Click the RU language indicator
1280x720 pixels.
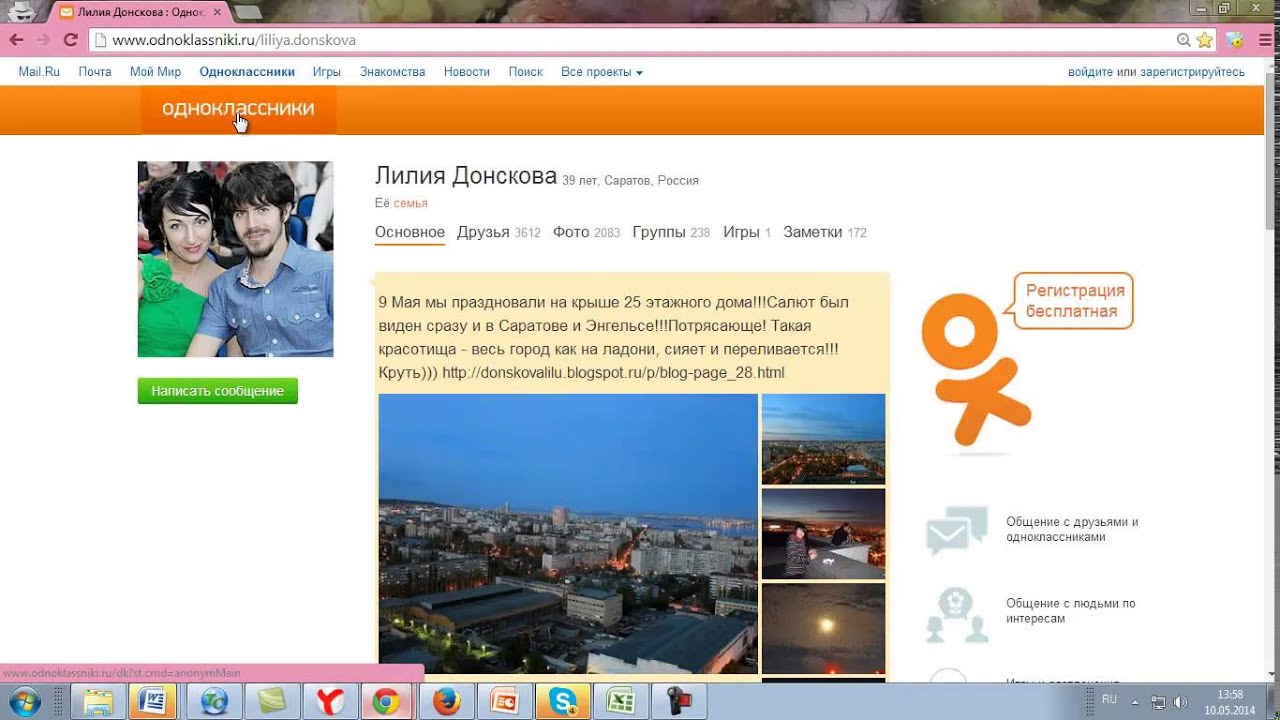click(x=1109, y=699)
